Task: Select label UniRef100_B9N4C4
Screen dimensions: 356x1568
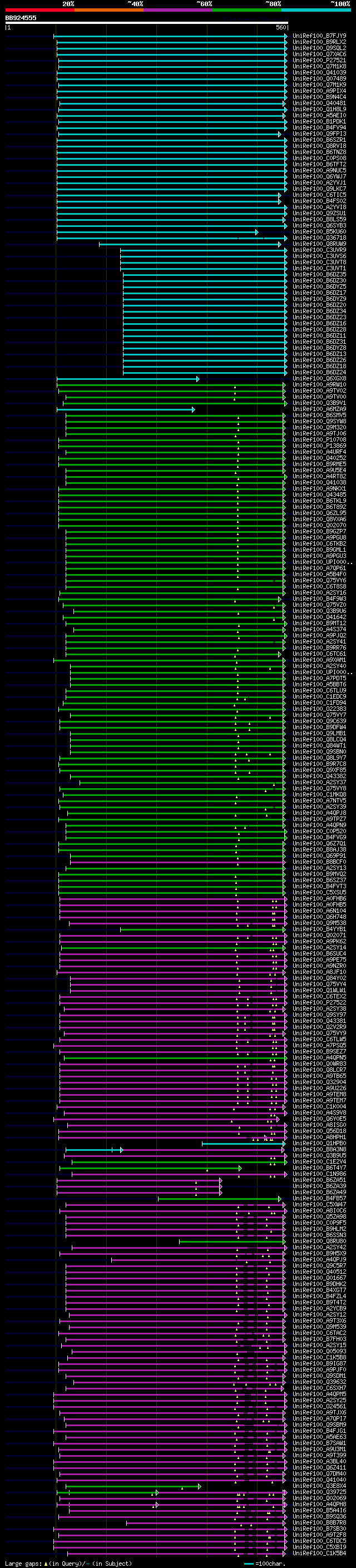Action: click(319, 97)
